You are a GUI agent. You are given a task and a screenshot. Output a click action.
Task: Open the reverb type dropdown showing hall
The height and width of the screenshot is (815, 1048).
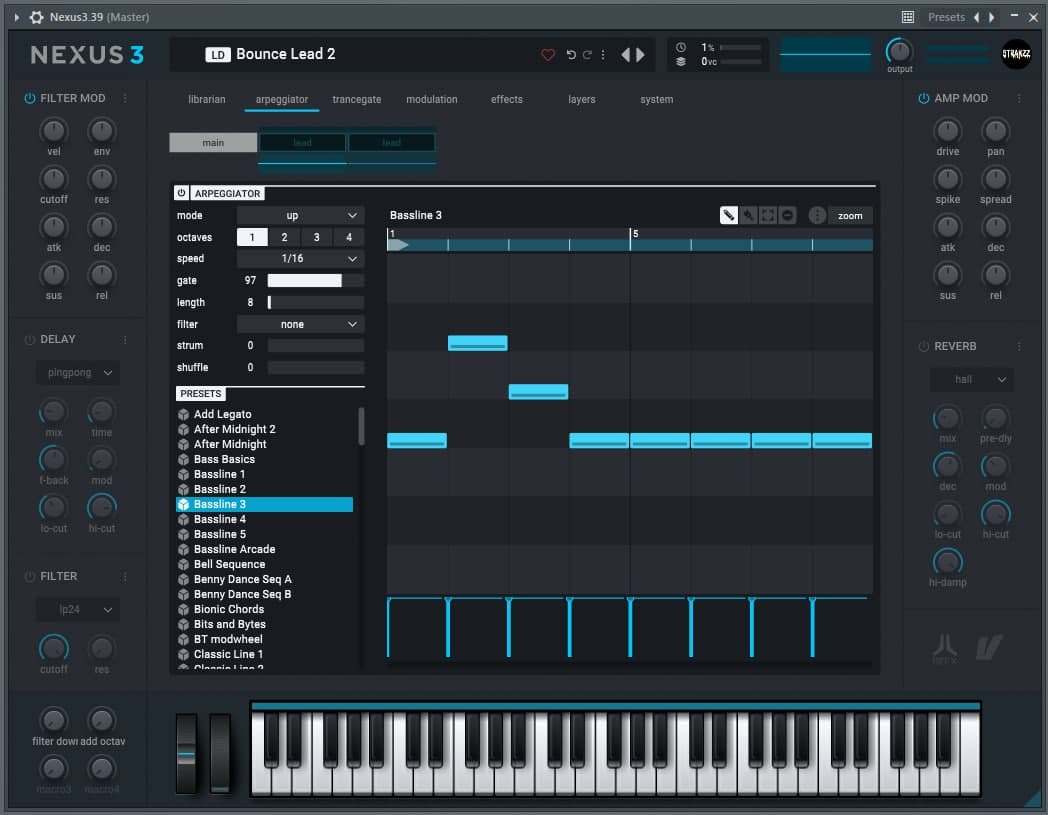(x=972, y=379)
